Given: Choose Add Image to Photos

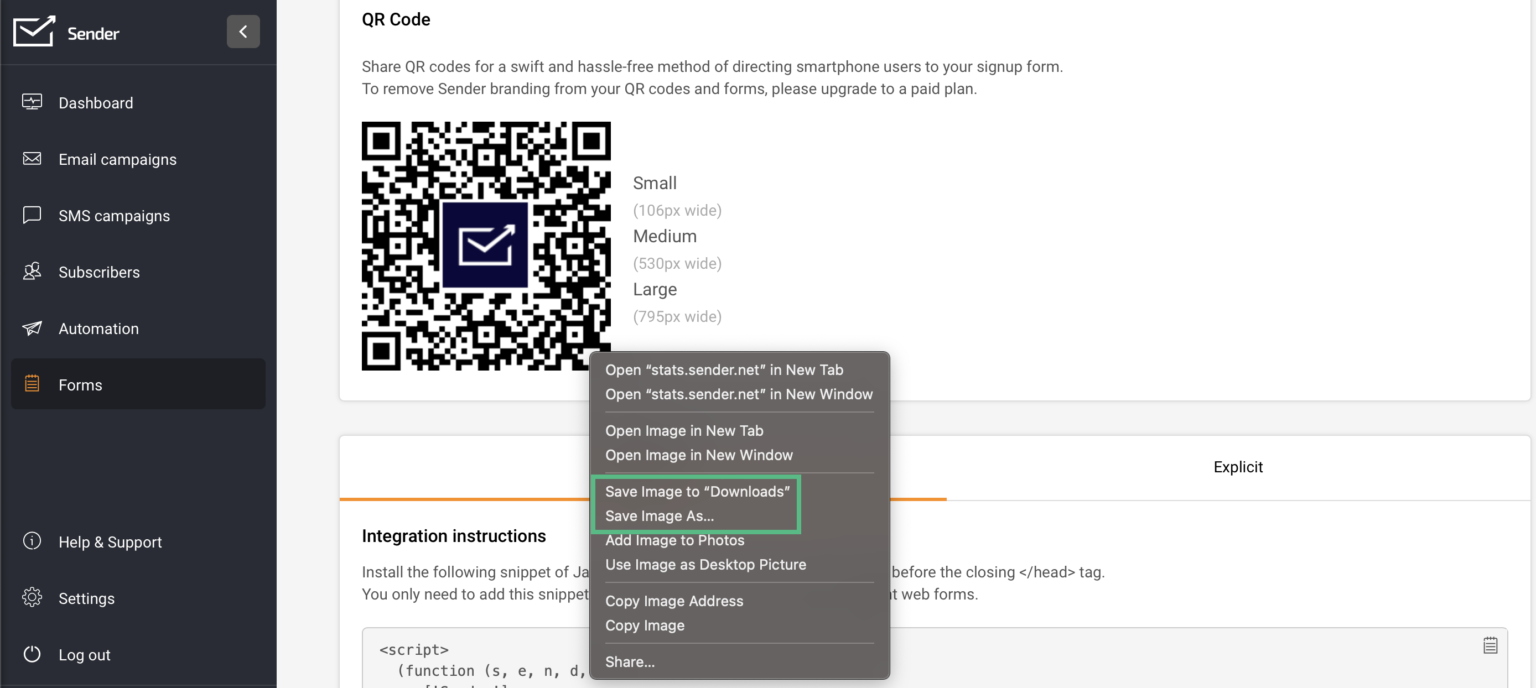Looking at the screenshot, I should tap(675, 540).
